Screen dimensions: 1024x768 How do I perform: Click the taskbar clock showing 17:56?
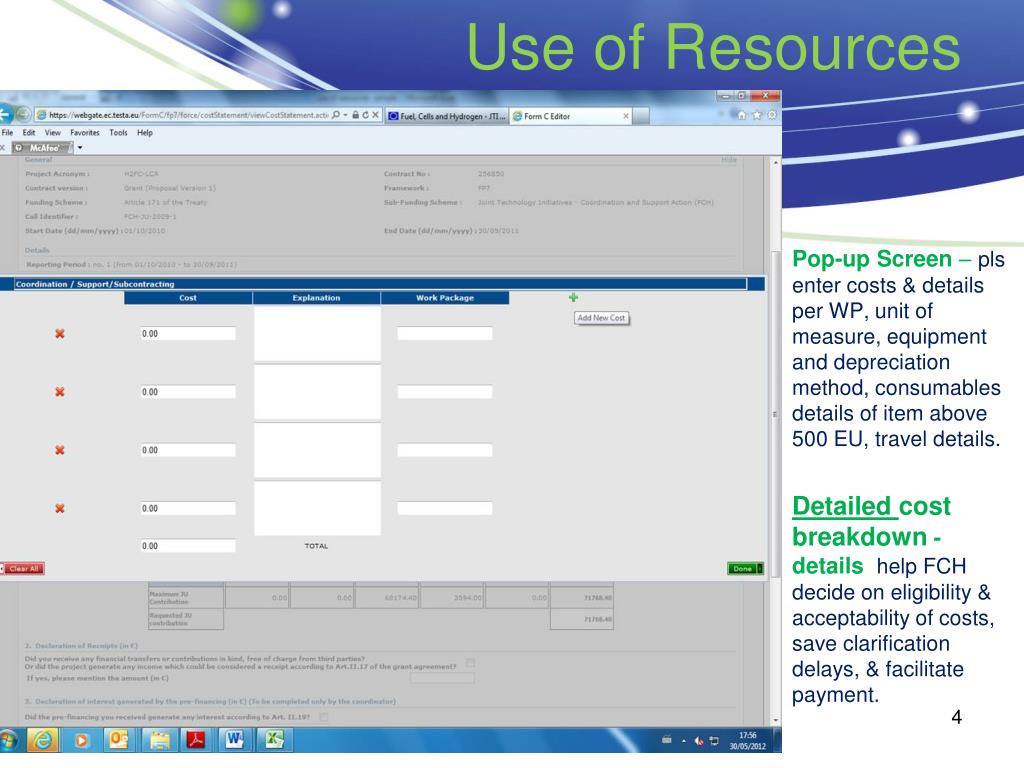747,741
